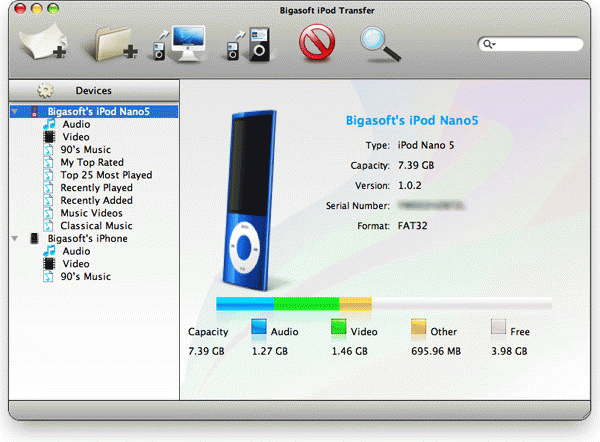Click the FAT32 format value
The height and width of the screenshot is (442, 600).
[x=412, y=226]
